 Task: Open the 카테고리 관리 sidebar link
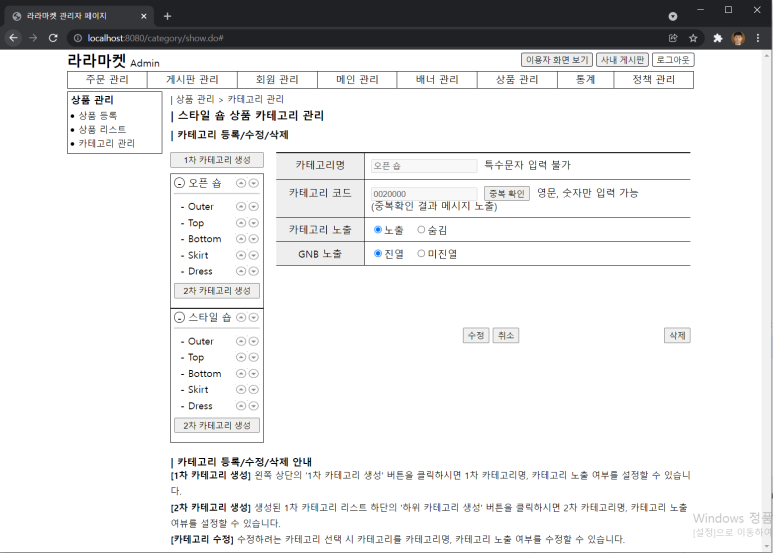106,143
